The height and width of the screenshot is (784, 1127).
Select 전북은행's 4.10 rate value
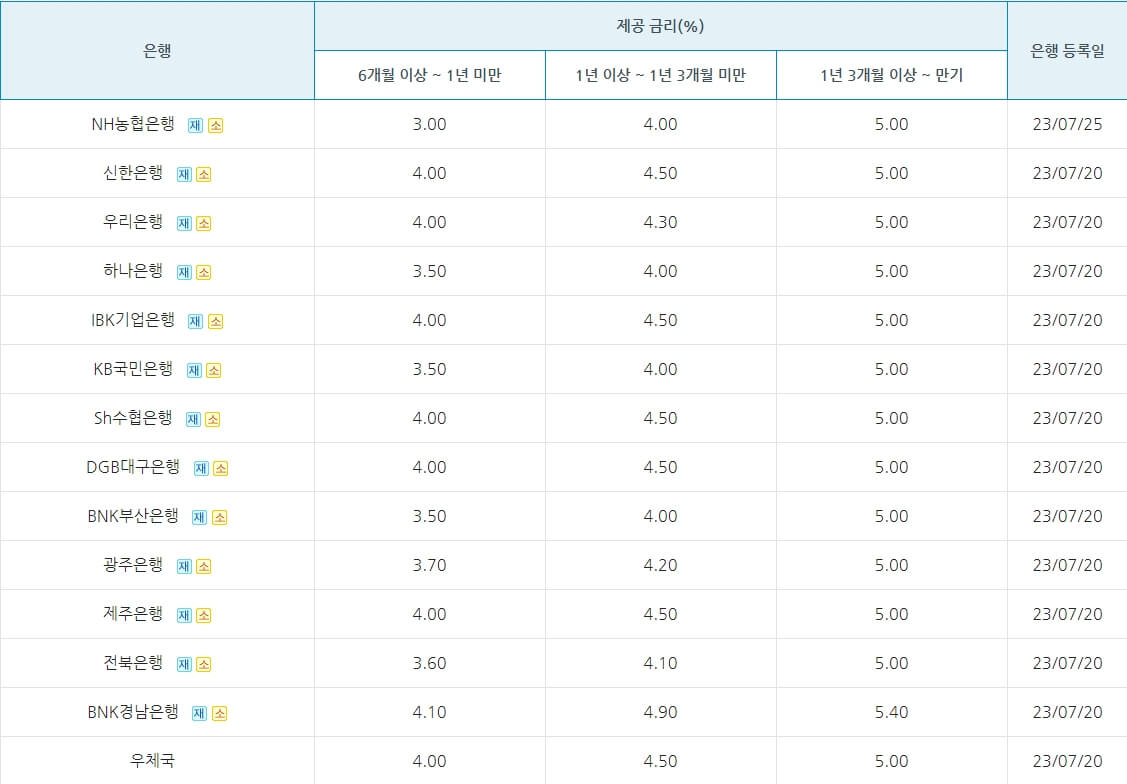coord(661,663)
